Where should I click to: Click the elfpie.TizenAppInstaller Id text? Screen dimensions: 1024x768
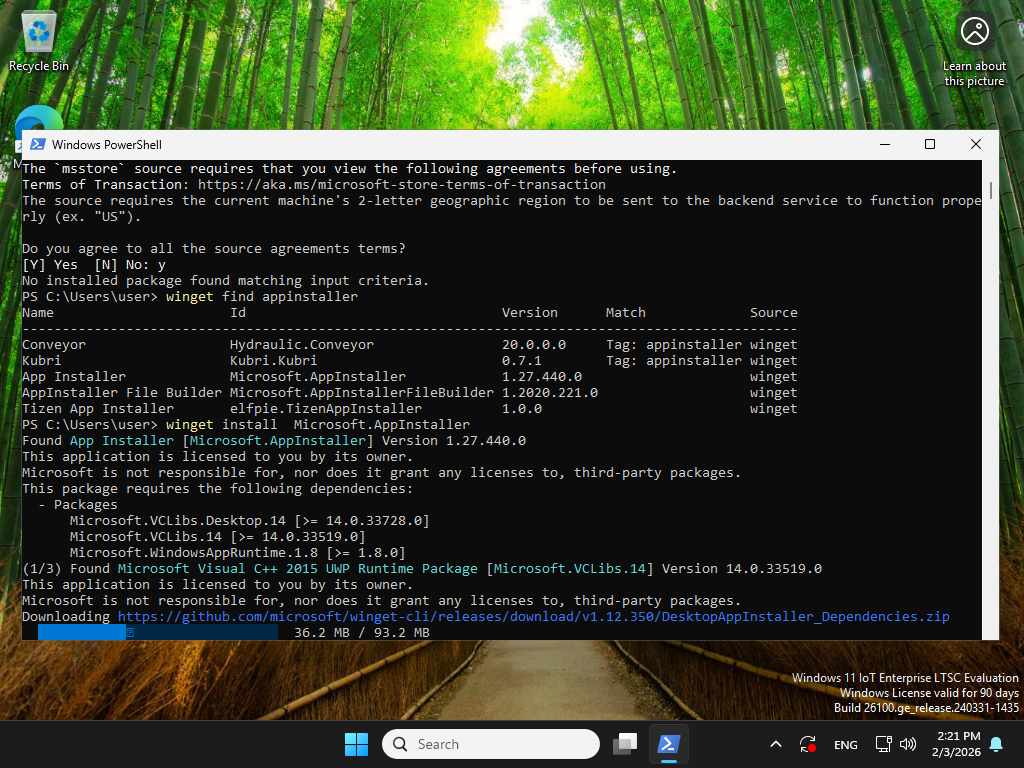325,408
